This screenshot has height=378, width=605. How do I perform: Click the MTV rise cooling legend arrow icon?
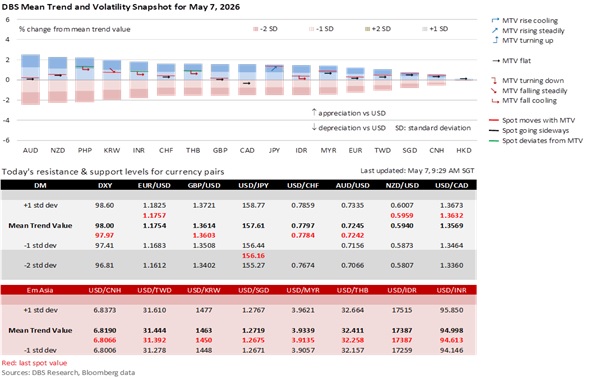(x=495, y=20)
